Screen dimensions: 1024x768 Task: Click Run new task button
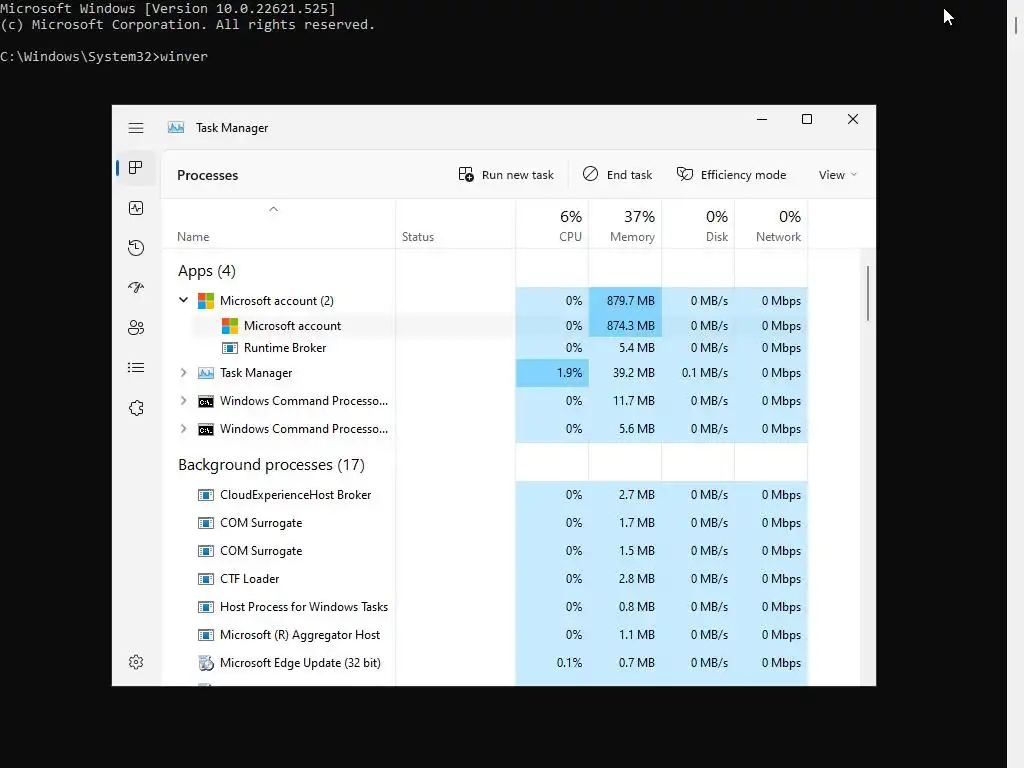506,175
